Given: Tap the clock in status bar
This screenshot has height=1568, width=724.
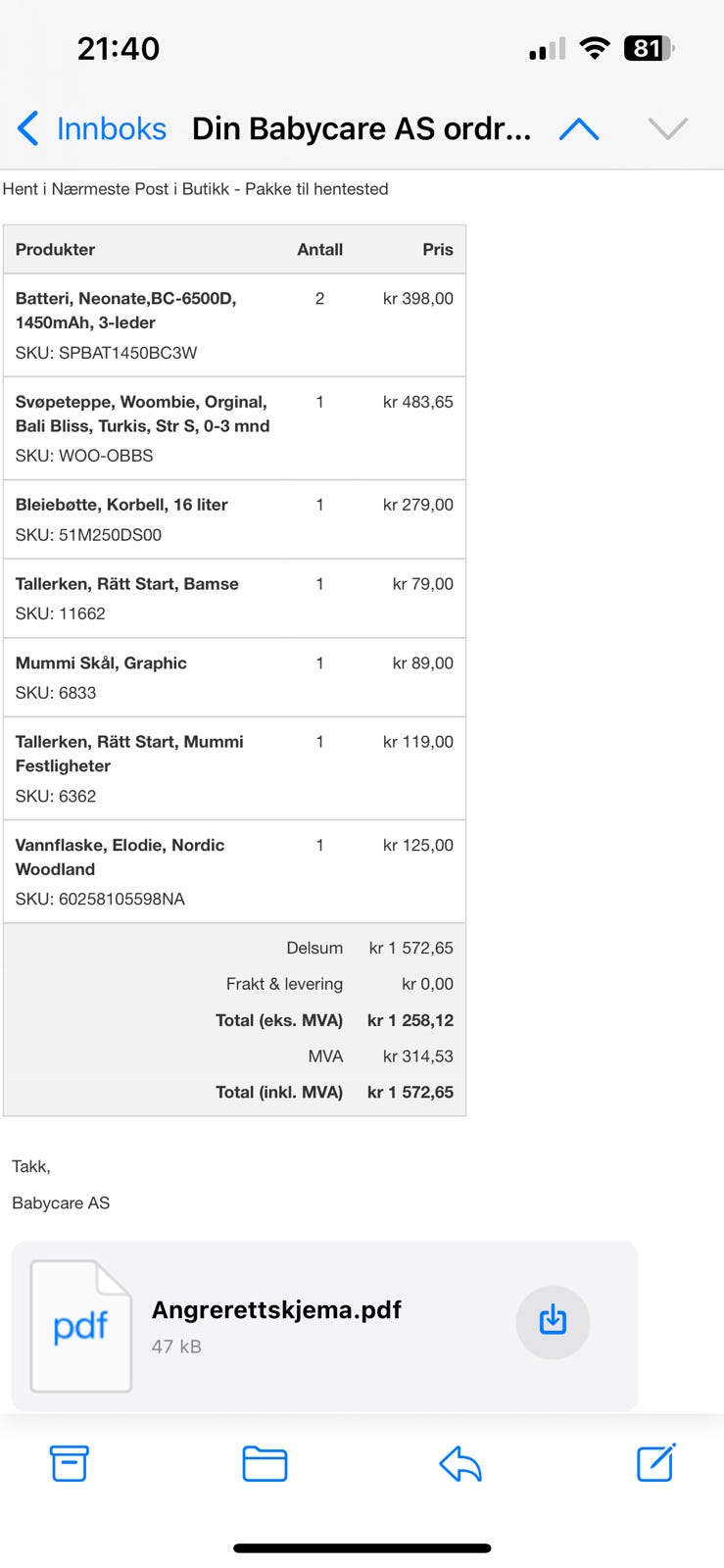Looking at the screenshot, I should tap(119, 48).
